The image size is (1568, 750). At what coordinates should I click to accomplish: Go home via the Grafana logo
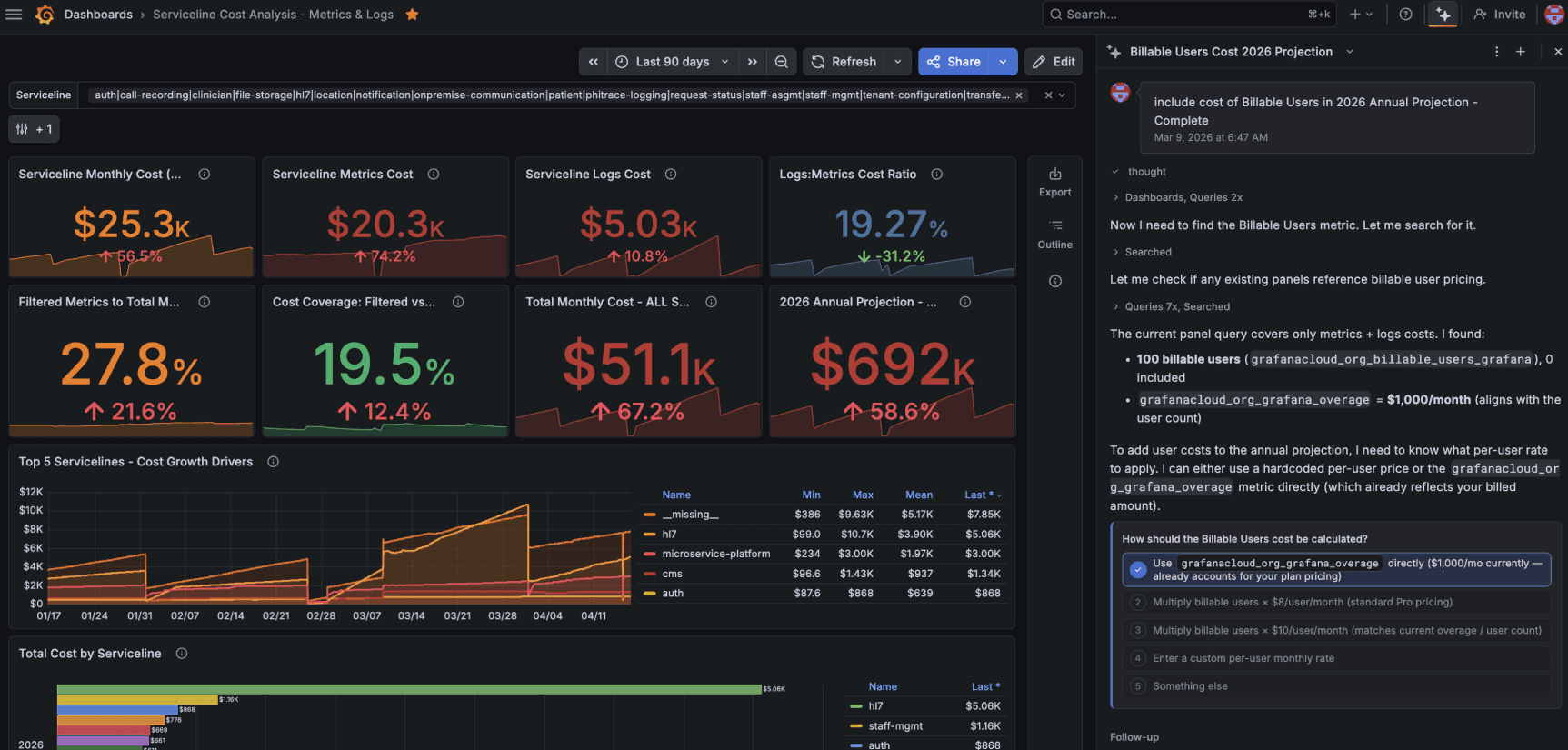[45, 15]
